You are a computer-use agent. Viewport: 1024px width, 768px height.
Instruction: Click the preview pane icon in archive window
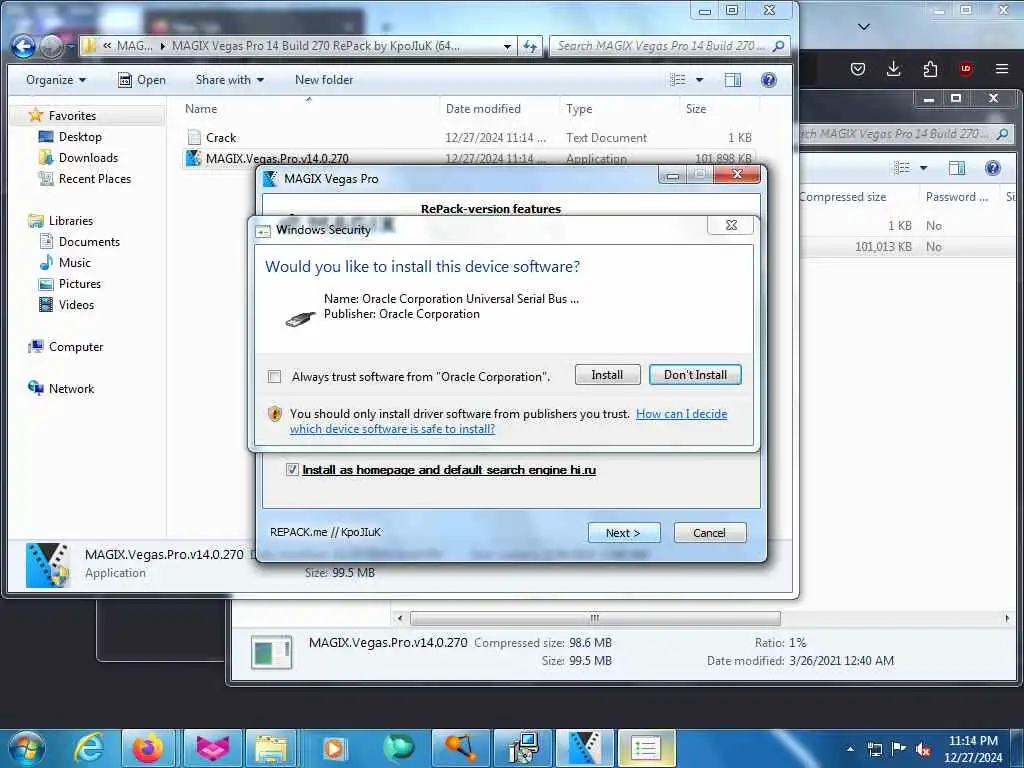[x=957, y=168]
